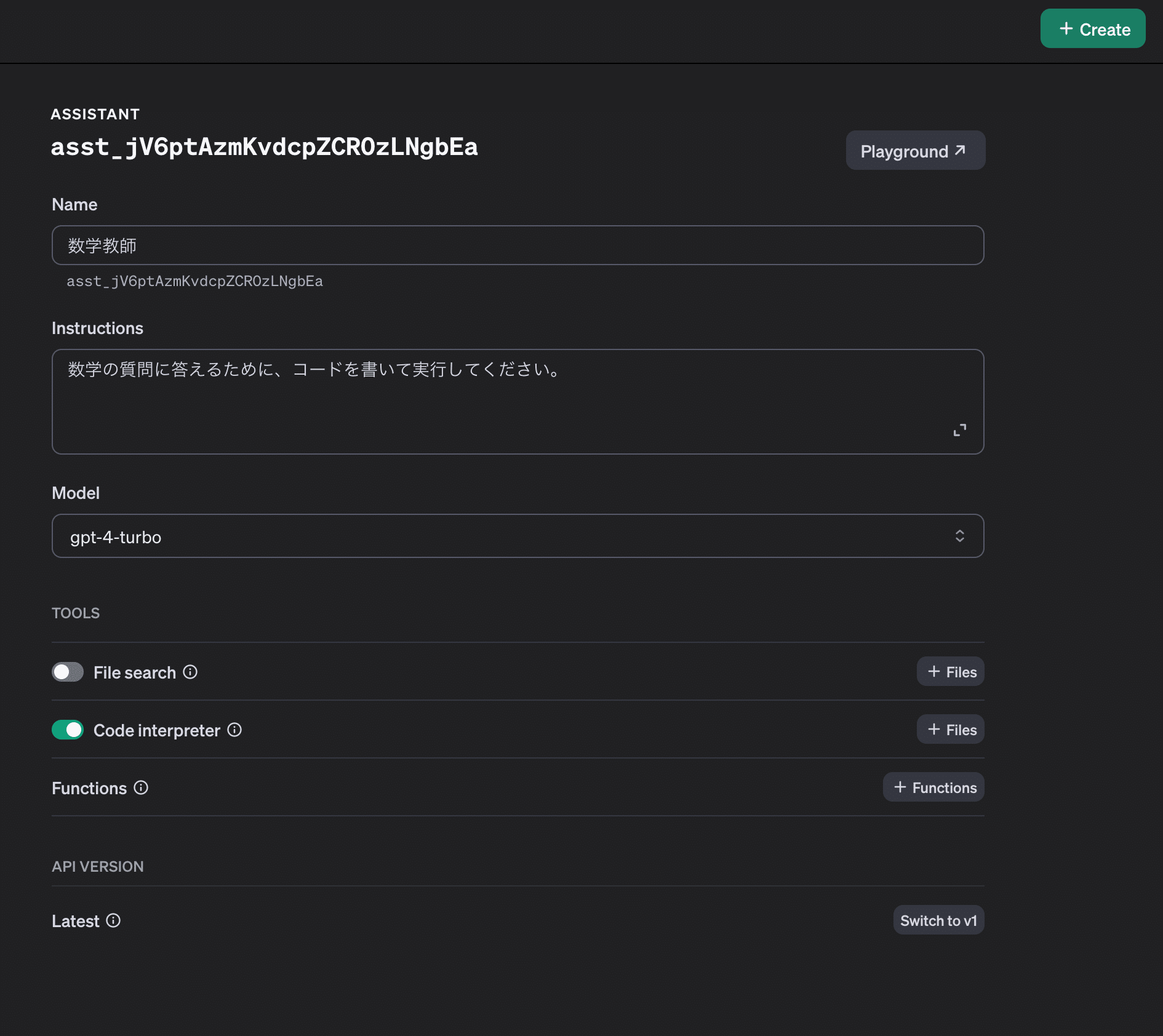Click the File search label text

pos(135,672)
